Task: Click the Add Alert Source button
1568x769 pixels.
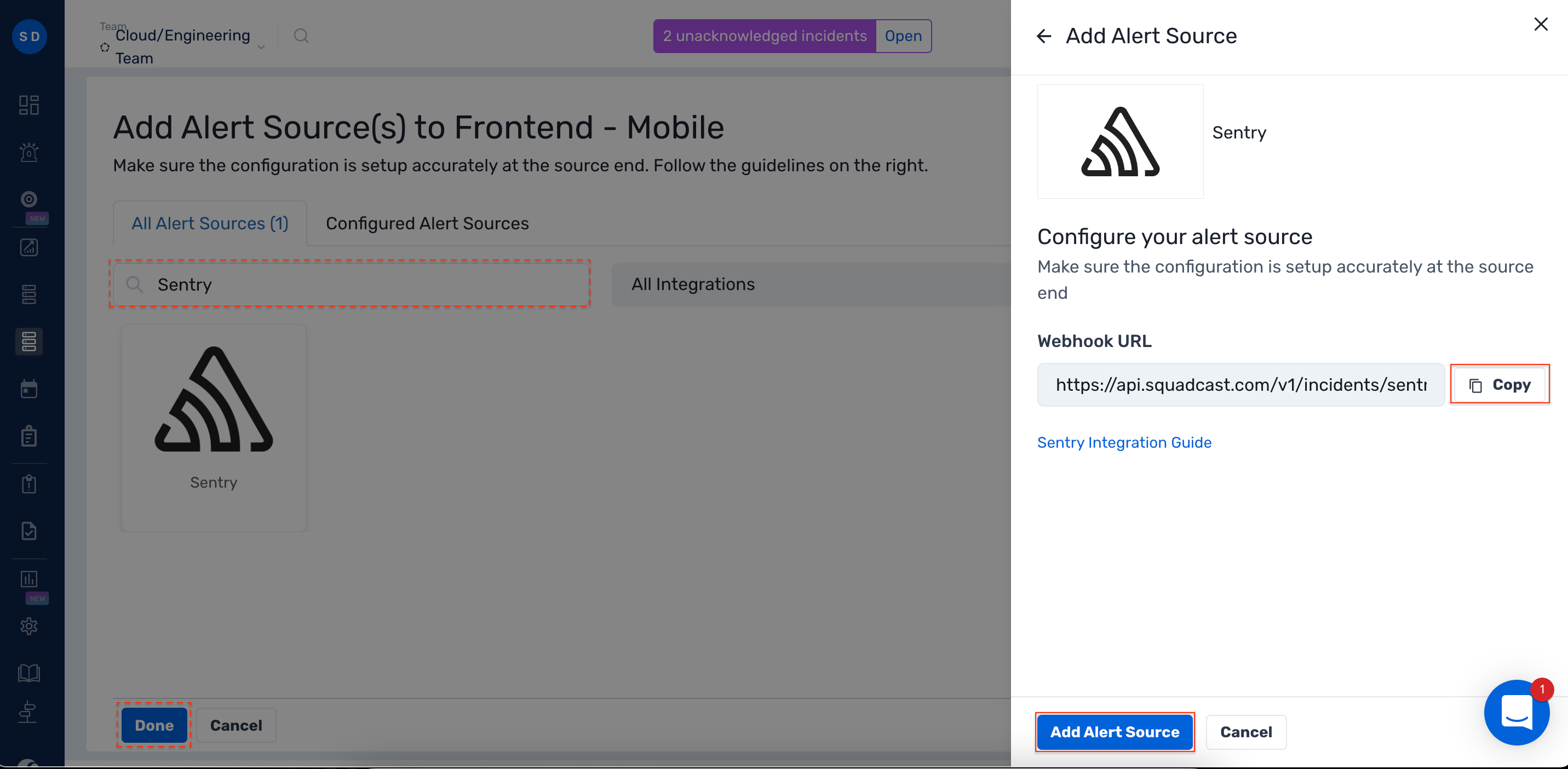Action: point(1114,732)
